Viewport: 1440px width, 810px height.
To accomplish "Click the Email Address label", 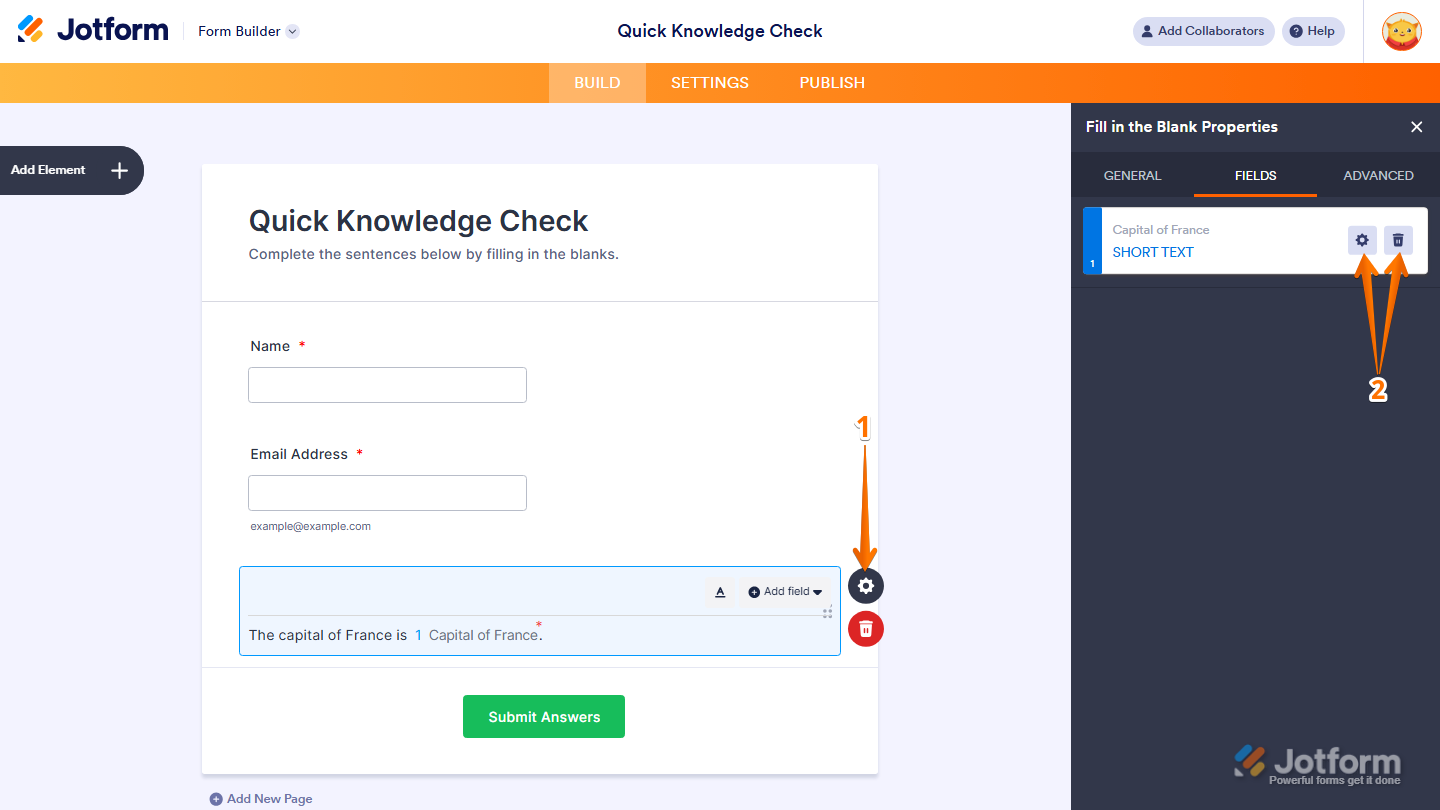I will click(x=299, y=454).
